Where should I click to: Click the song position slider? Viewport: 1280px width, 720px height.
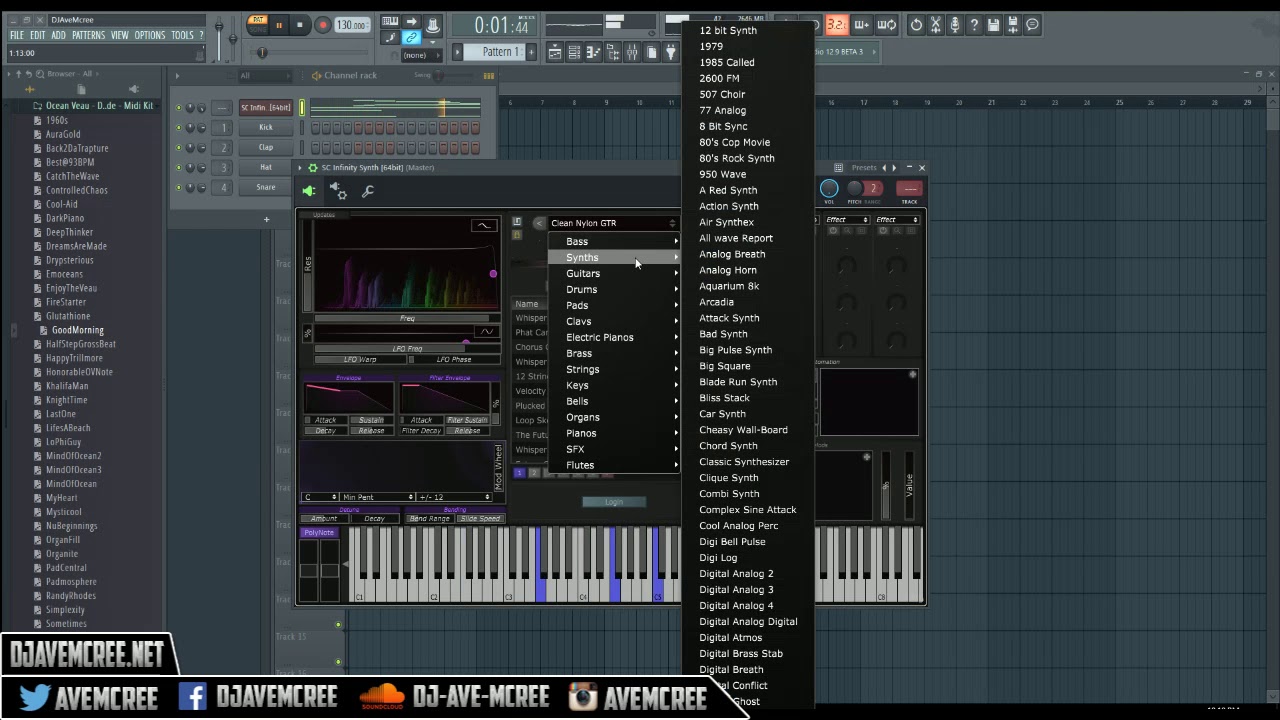[309, 52]
